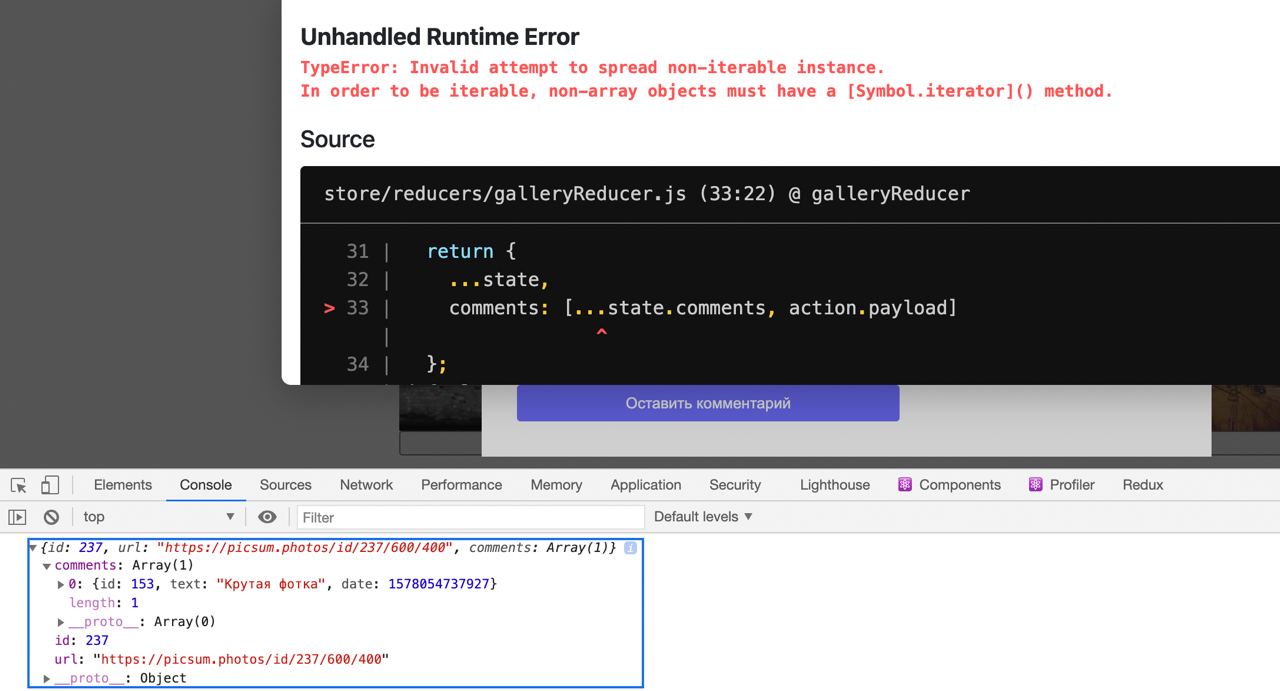
Task: Click code line 31 with return
Action: coord(471,252)
